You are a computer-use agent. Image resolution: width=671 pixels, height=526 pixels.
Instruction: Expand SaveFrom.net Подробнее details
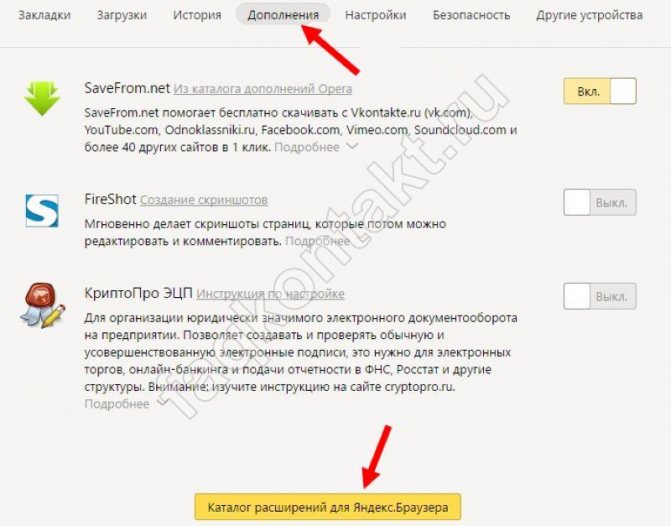pyautogui.click(x=316, y=147)
